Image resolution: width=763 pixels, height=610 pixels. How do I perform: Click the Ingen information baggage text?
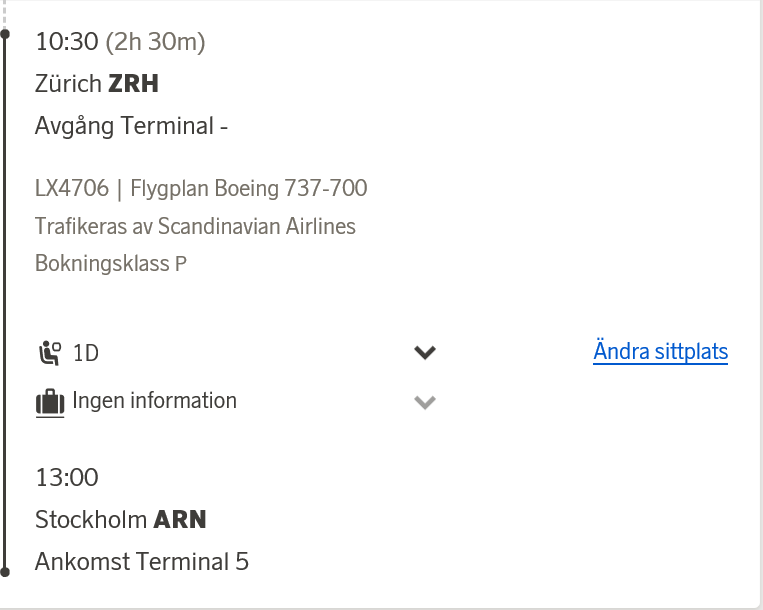pyautogui.click(x=155, y=401)
